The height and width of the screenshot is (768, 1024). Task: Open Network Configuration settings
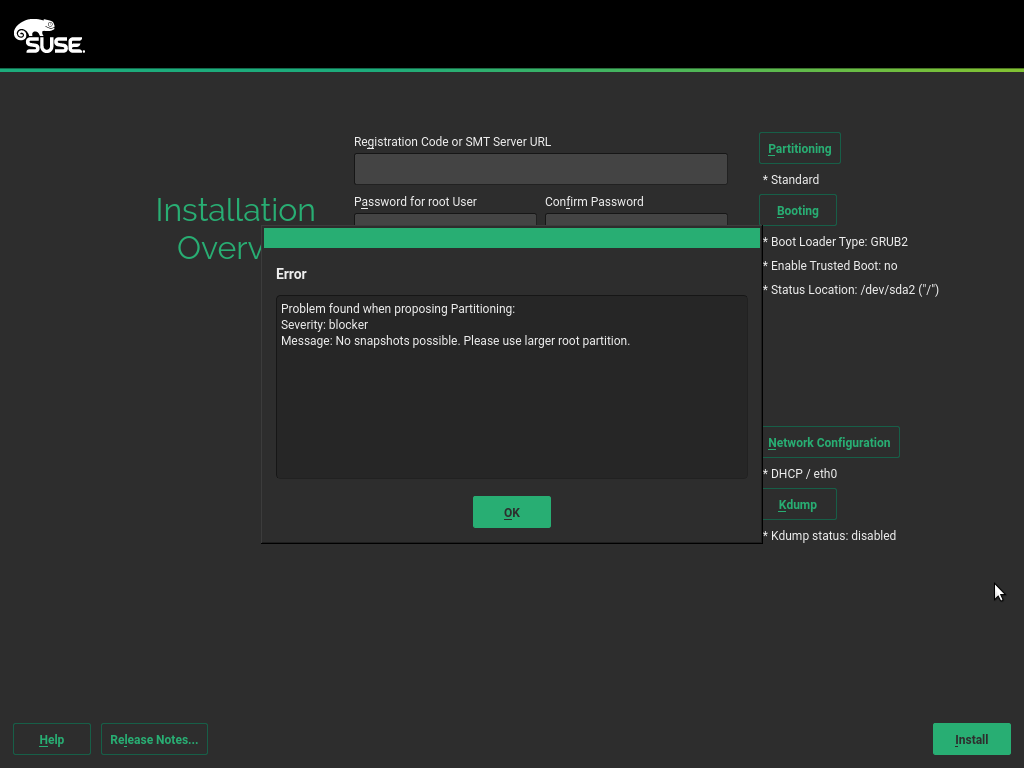tap(828, 442)
